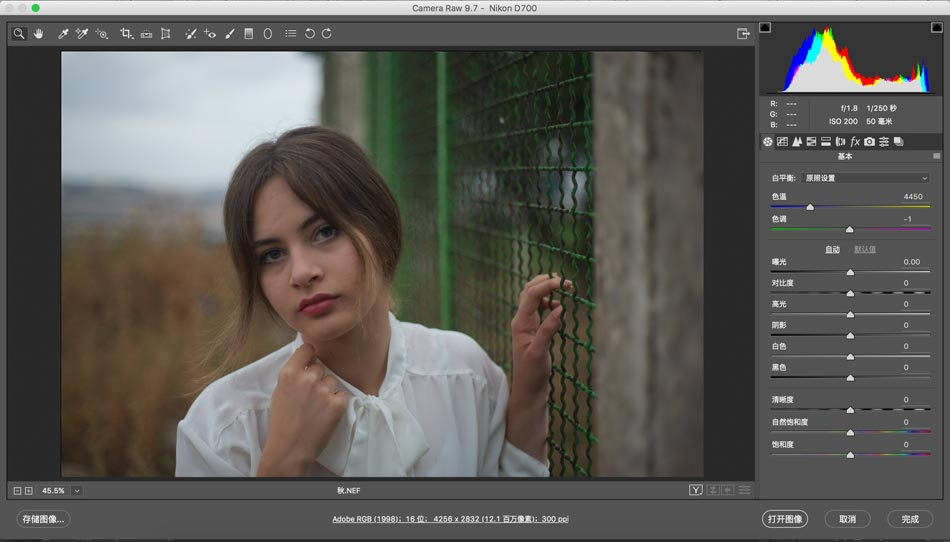950x542 pixels.
Task: Select the Hand tool
Action: click(39, 34)
